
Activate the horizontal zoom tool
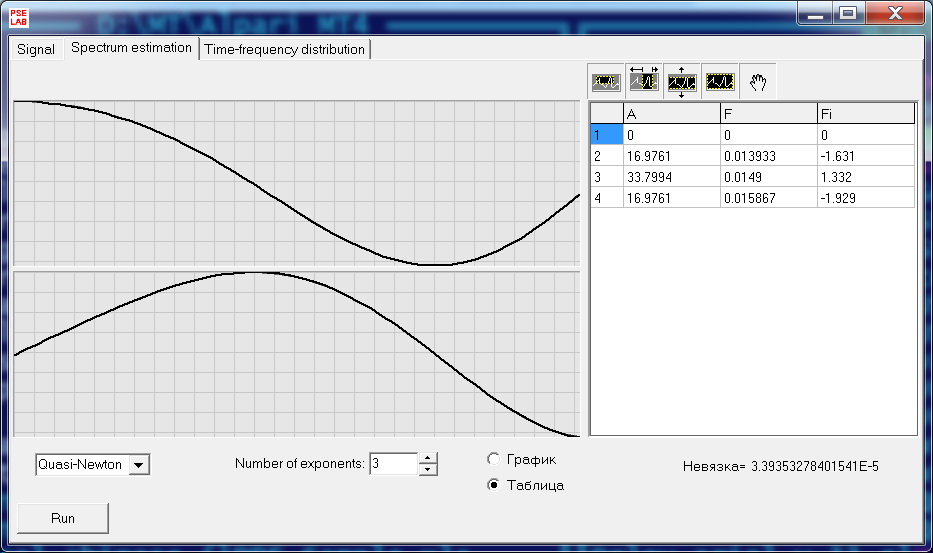pos(644,82)
